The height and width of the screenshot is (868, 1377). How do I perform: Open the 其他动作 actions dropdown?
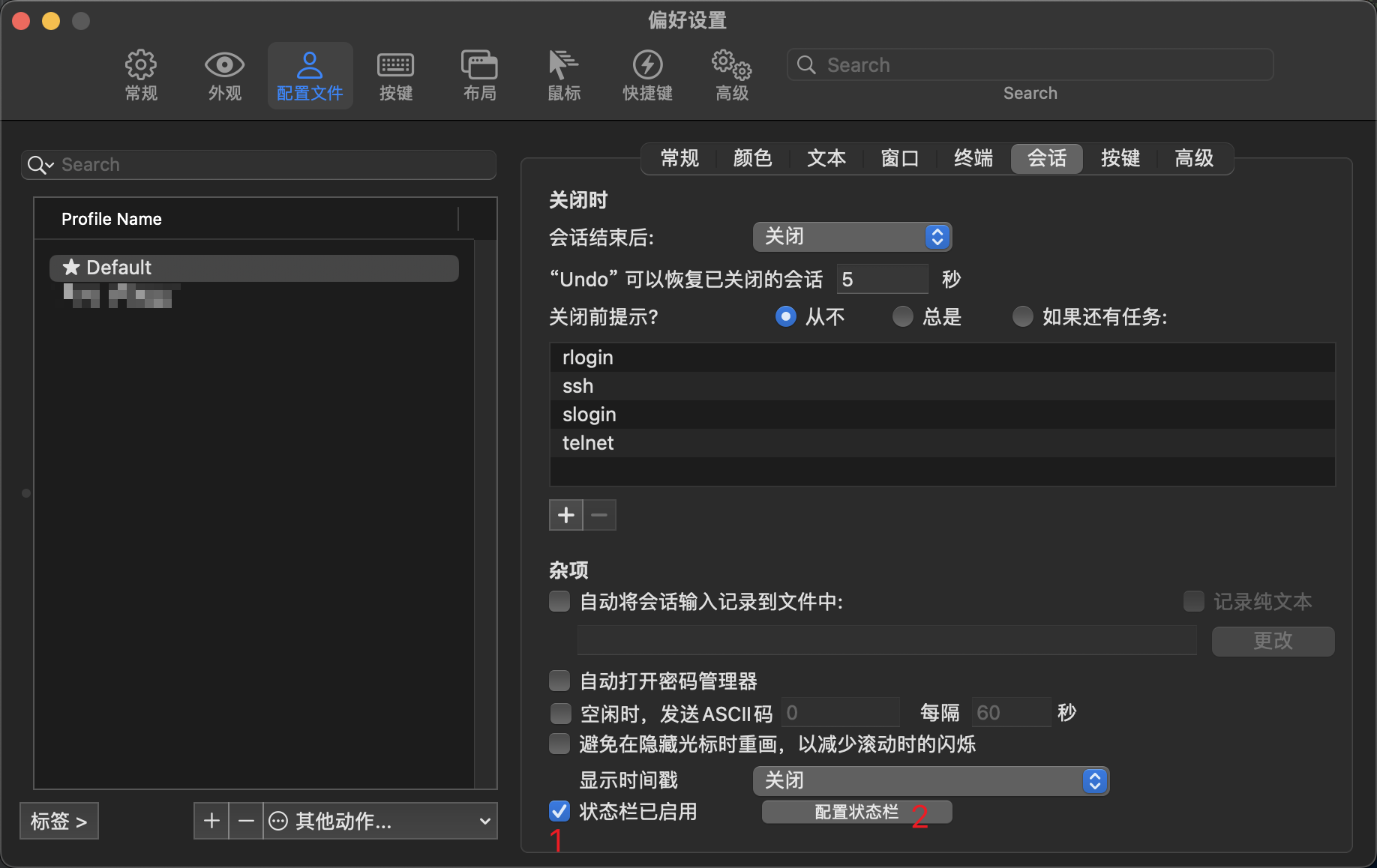click(381, 822)
